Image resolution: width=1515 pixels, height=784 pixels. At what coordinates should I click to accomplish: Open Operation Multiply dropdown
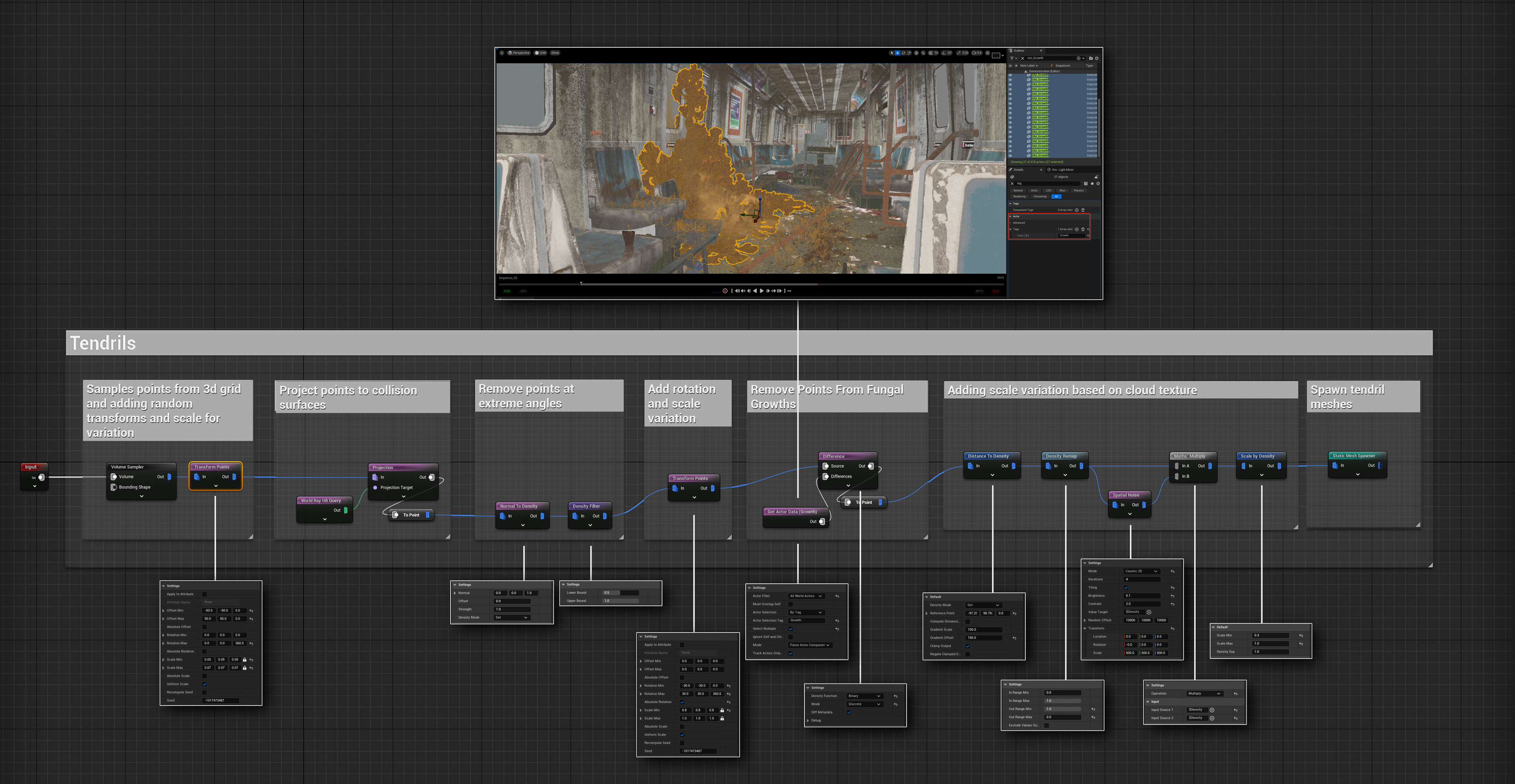(x=1205, y=694)
